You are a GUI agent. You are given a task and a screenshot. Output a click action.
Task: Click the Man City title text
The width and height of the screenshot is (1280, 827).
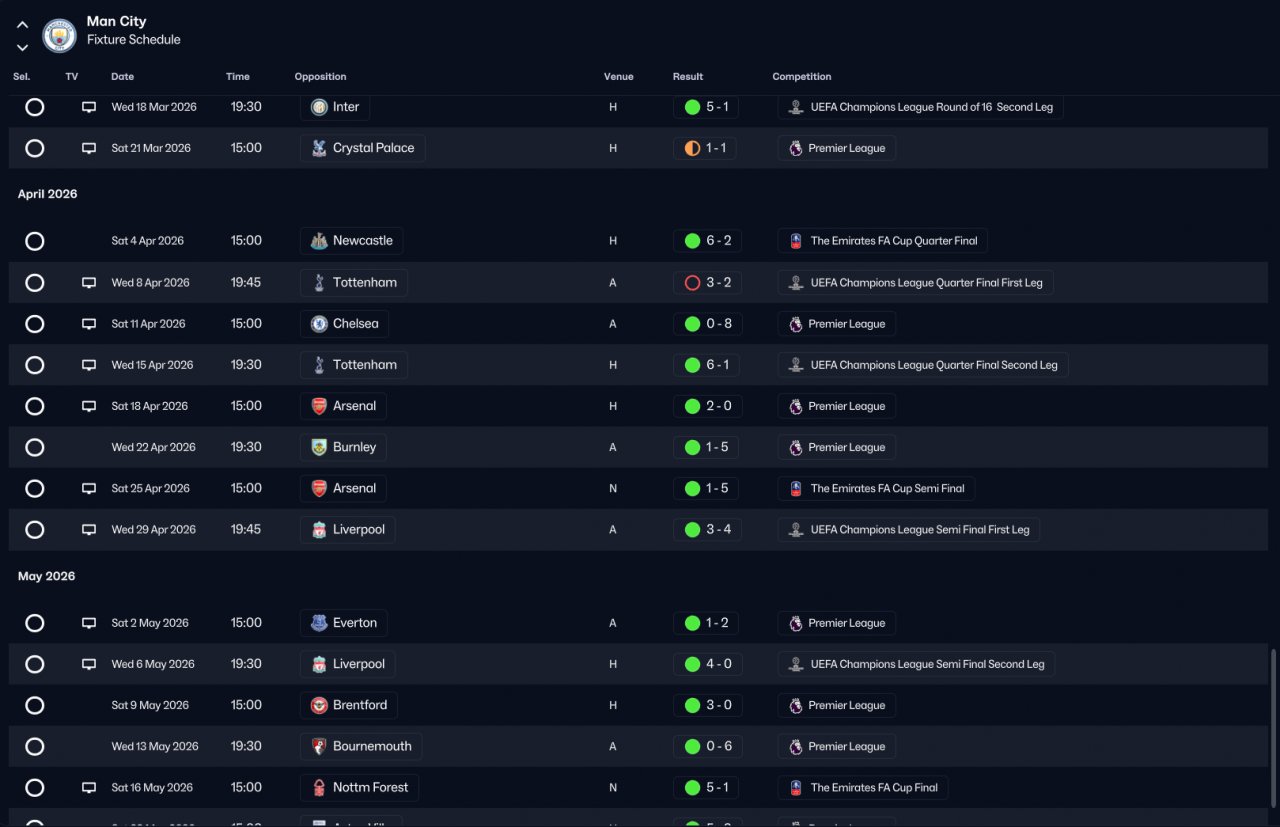[116, 21]
